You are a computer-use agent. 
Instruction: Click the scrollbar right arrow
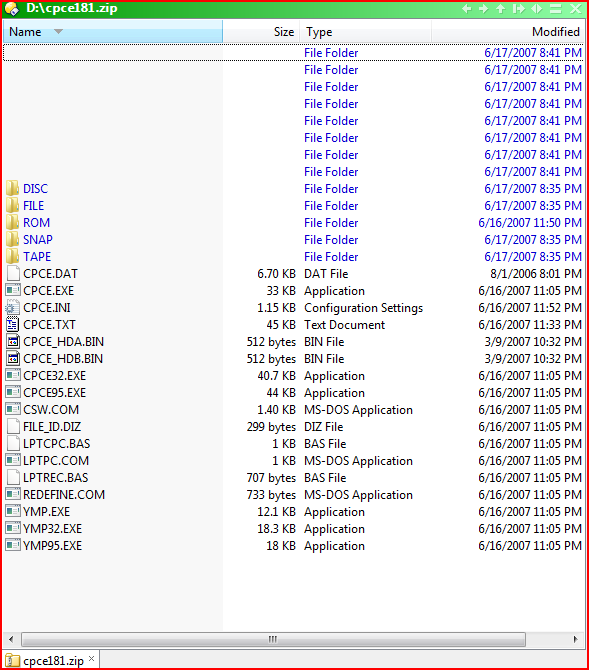(575, 640)
